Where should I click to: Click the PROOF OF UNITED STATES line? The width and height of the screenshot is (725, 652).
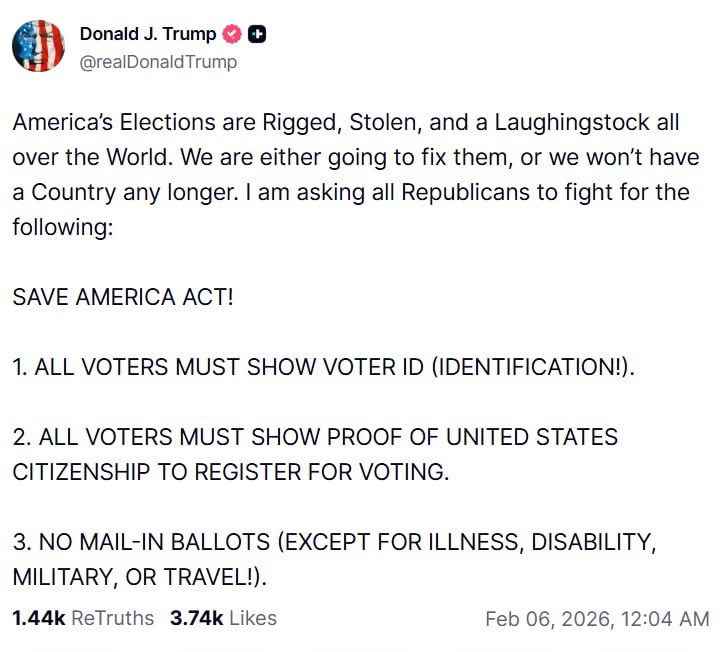point(315,437)
